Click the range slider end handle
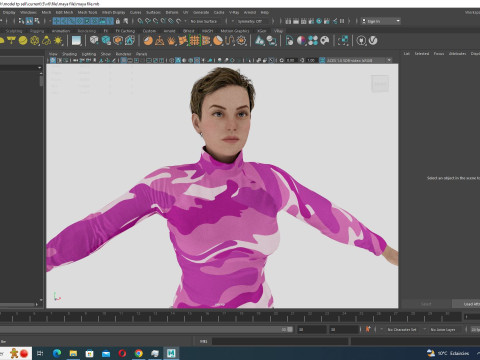This screenshot has width=480, height=360. coord(290,329)
